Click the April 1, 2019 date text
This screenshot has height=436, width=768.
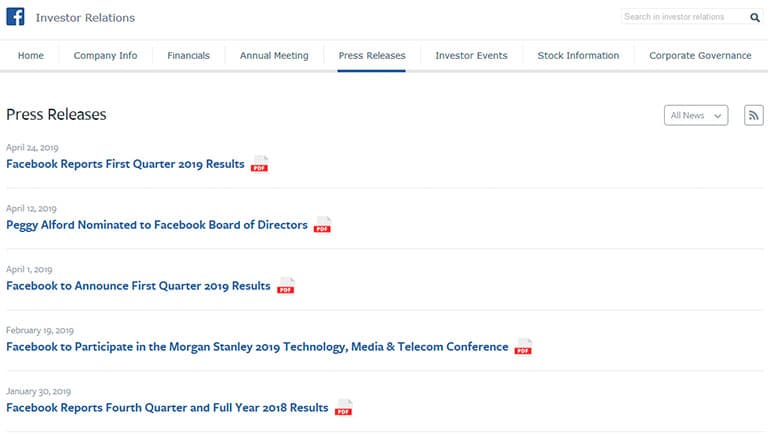29,269
